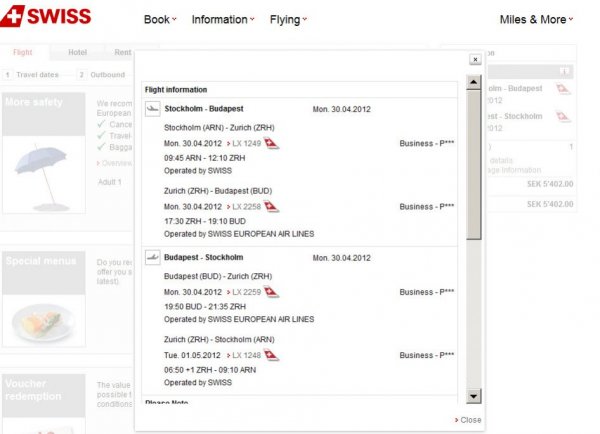Switch to the Hotel tab
This screenshot has height=434, width=600.
coord(77,52)
